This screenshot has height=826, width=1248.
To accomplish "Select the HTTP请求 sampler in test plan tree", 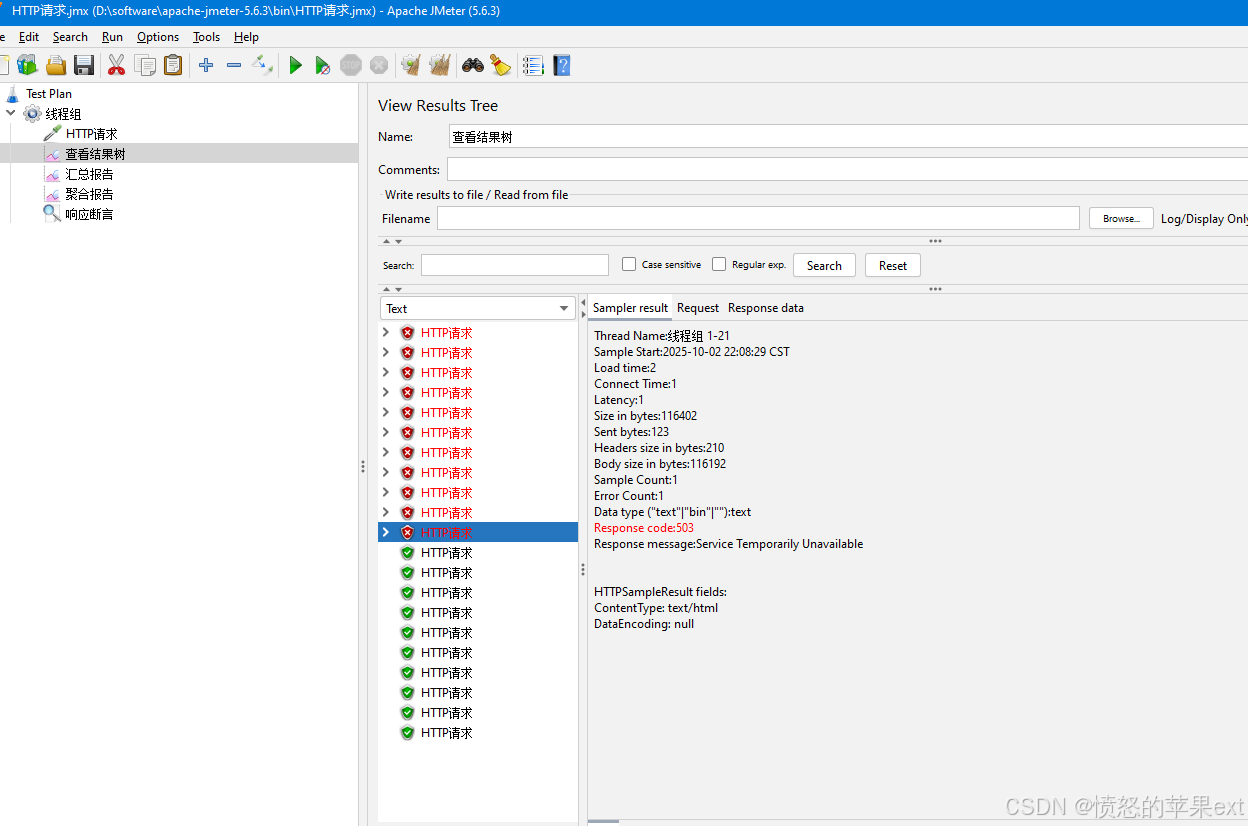I will pyautogui.click(x=92, y=134).
